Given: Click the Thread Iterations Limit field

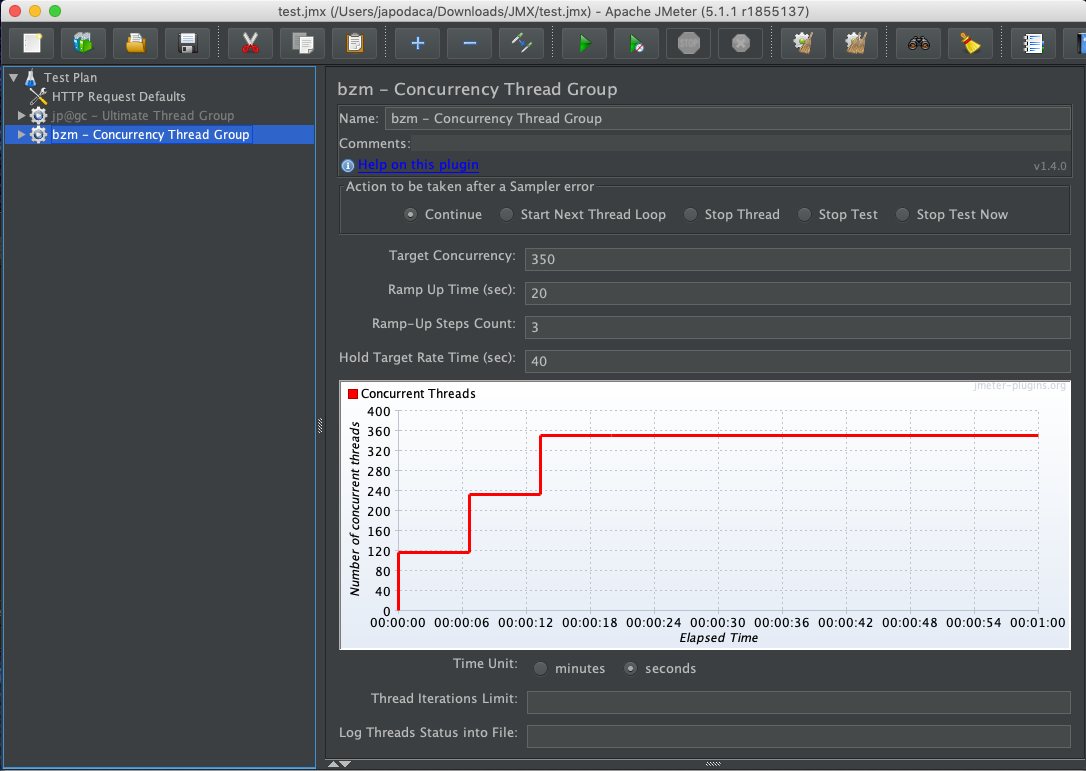Looking at the screenshot, I should click(x=799, y=702).
